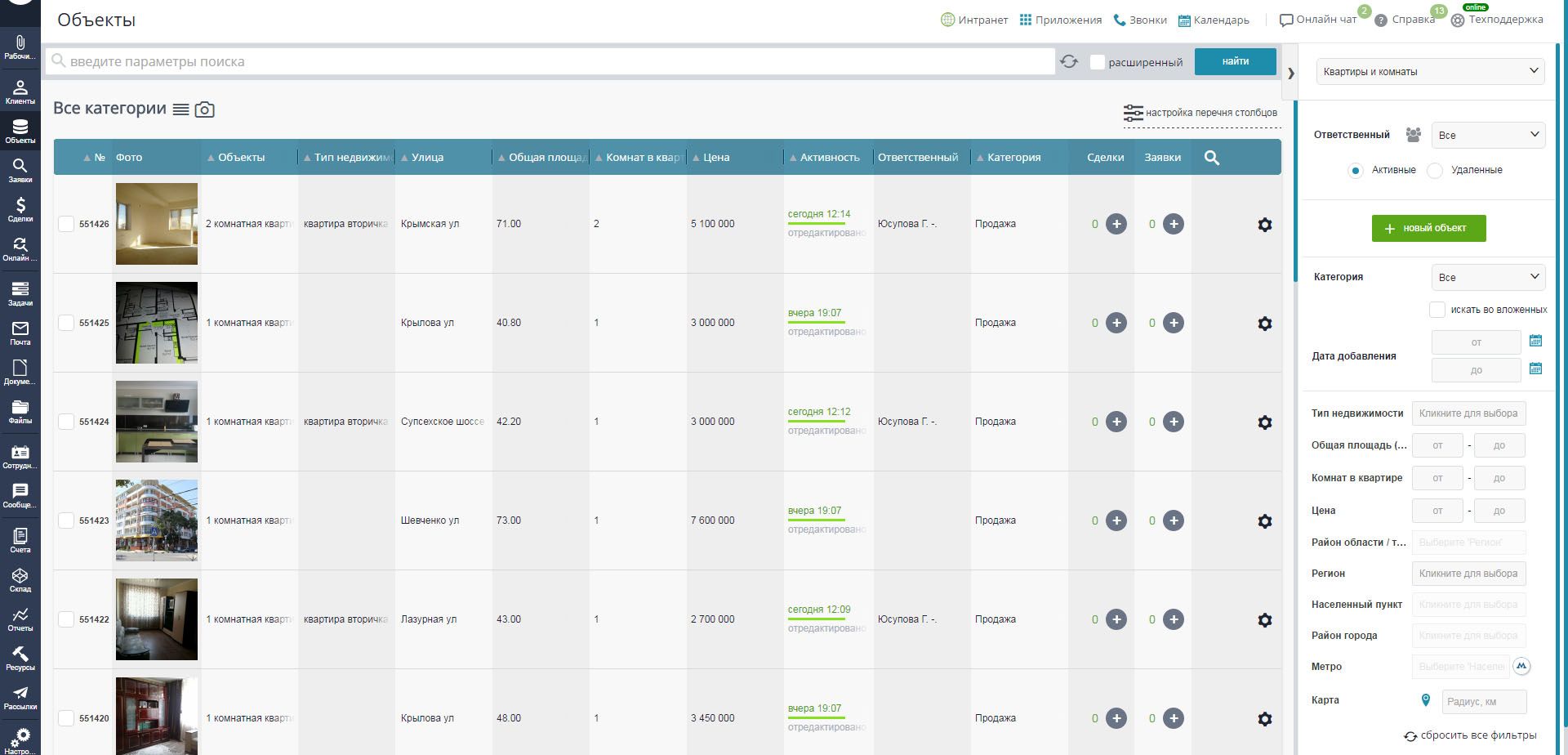Image resolution: width=1568 pixels, height=755 pixels.
Task: Open Онлайн in the left sidebar
Action: click(20, 249)
